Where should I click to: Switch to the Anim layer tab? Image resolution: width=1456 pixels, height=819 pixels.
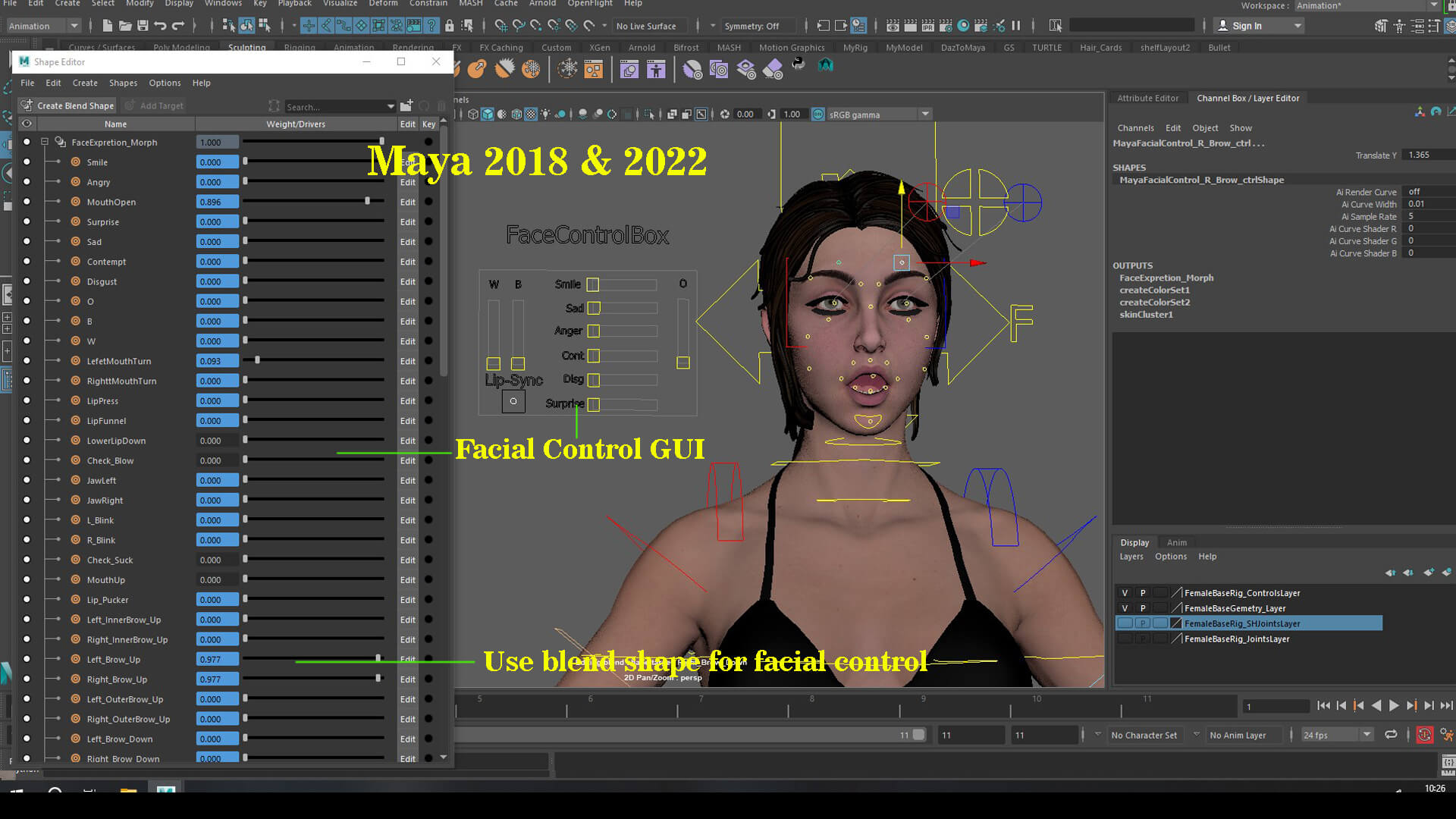[1176, 542]
